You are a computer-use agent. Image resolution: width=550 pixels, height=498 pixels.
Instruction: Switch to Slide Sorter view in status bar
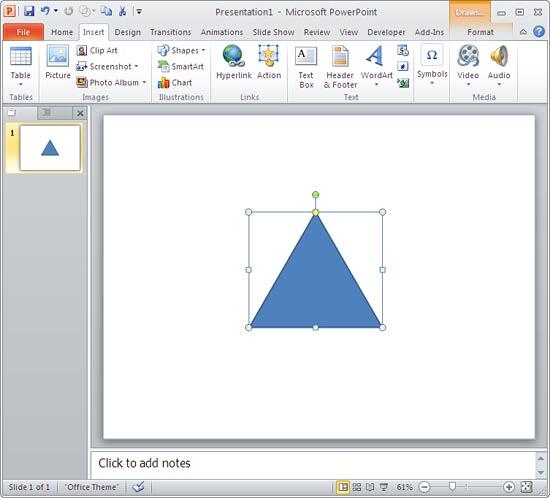pyautogui.click(x=357, y=487)
